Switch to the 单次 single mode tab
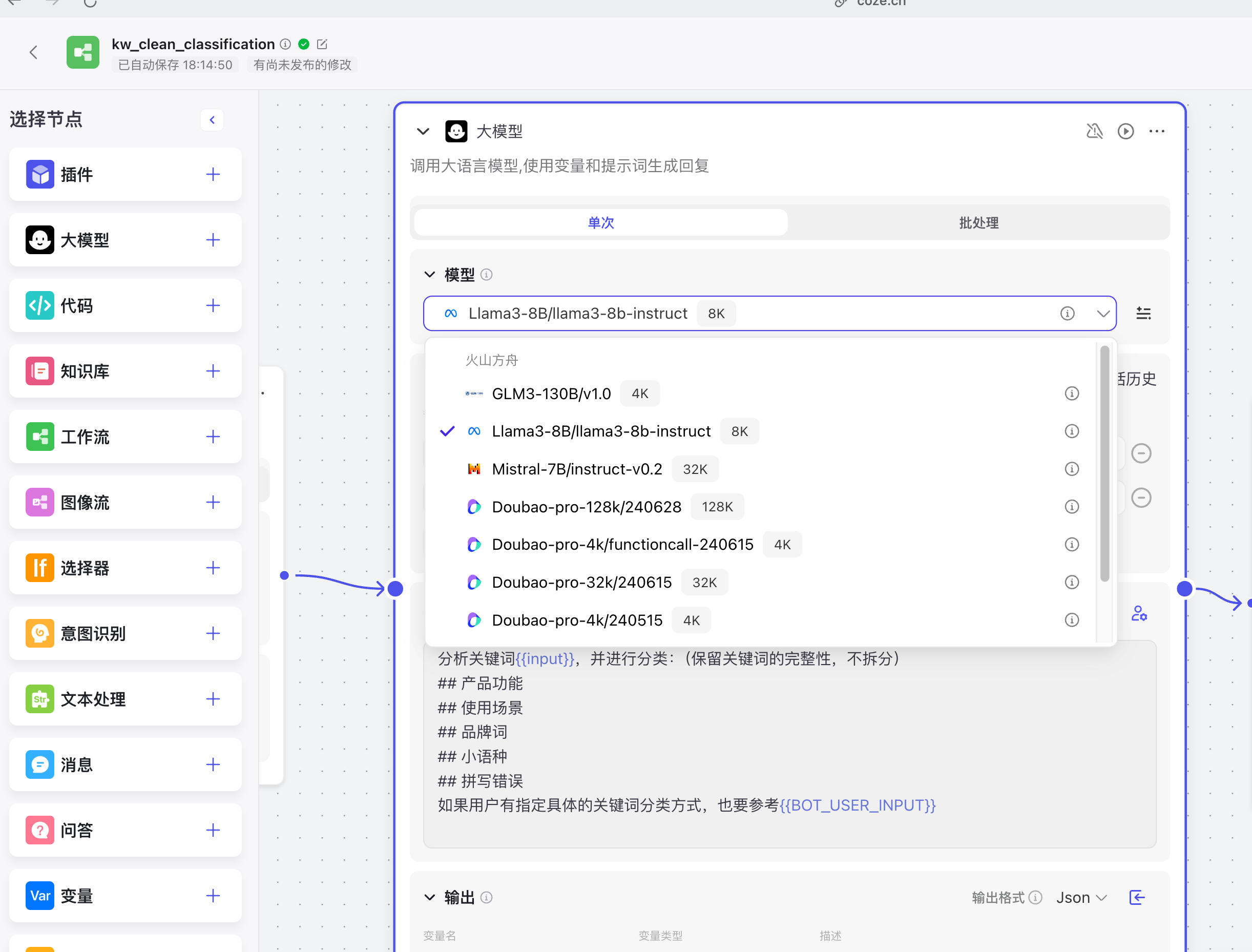This screenshot has width=1252, height=952. coord(601,223)
